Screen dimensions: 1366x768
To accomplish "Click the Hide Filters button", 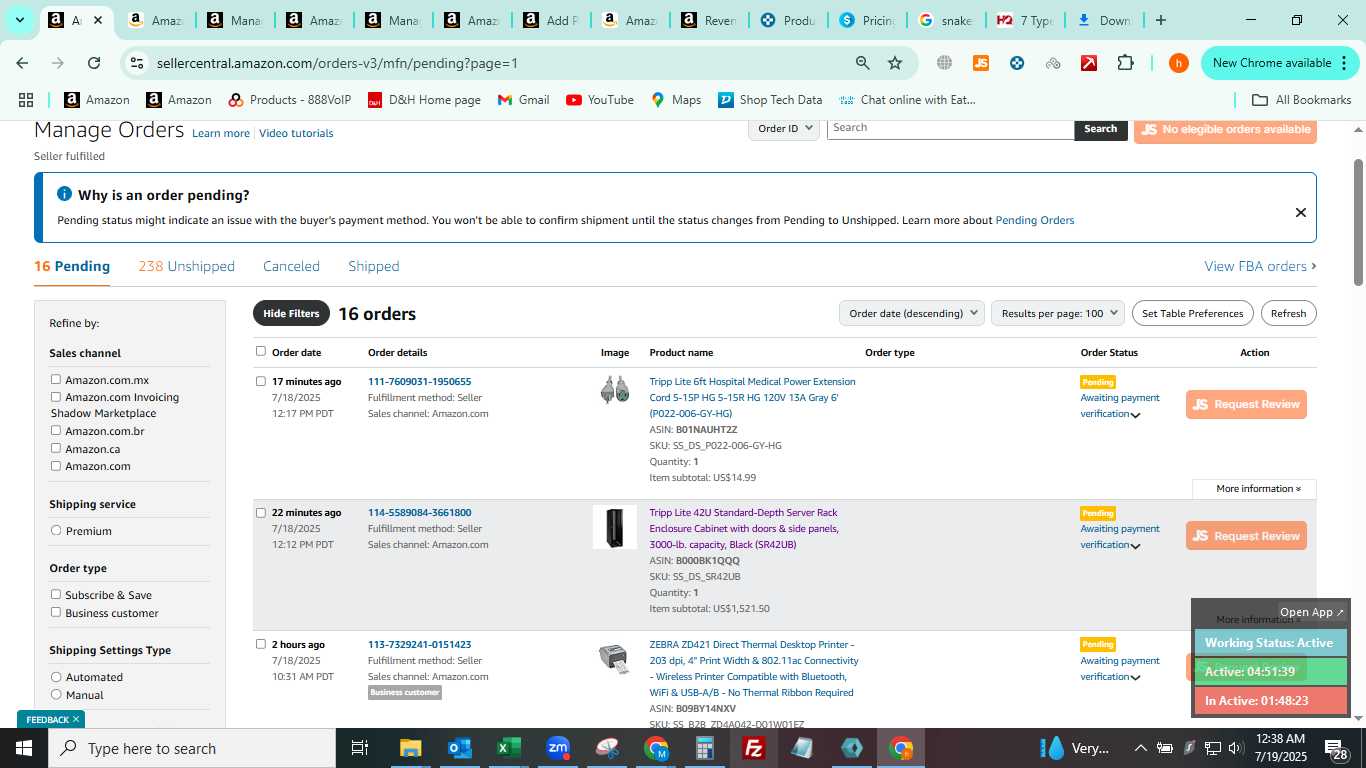I will point(291,313).
